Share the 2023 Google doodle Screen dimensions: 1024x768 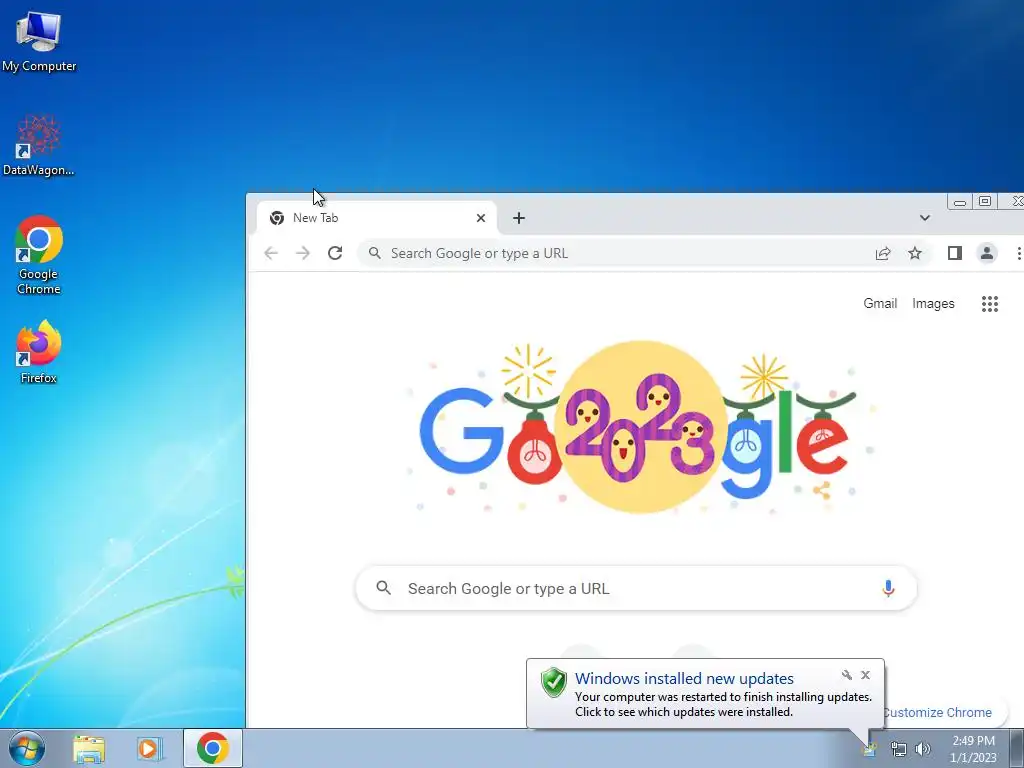tap(822, 490)
